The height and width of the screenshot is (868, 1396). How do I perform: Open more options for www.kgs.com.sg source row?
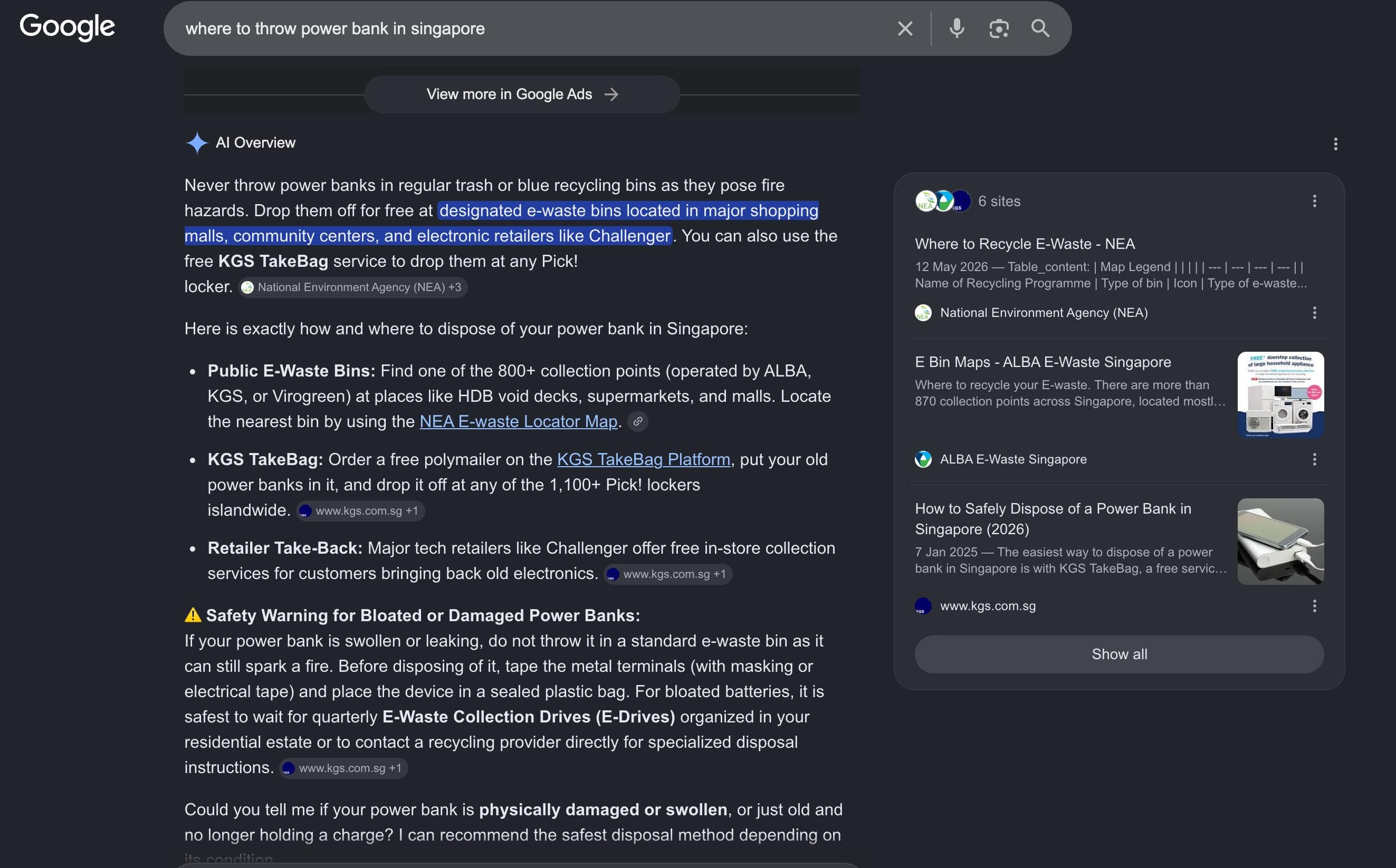point(1314,605)
